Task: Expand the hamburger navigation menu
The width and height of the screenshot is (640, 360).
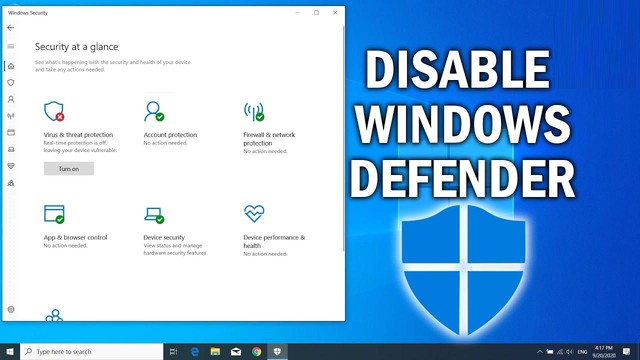Action: coord(11,46)
